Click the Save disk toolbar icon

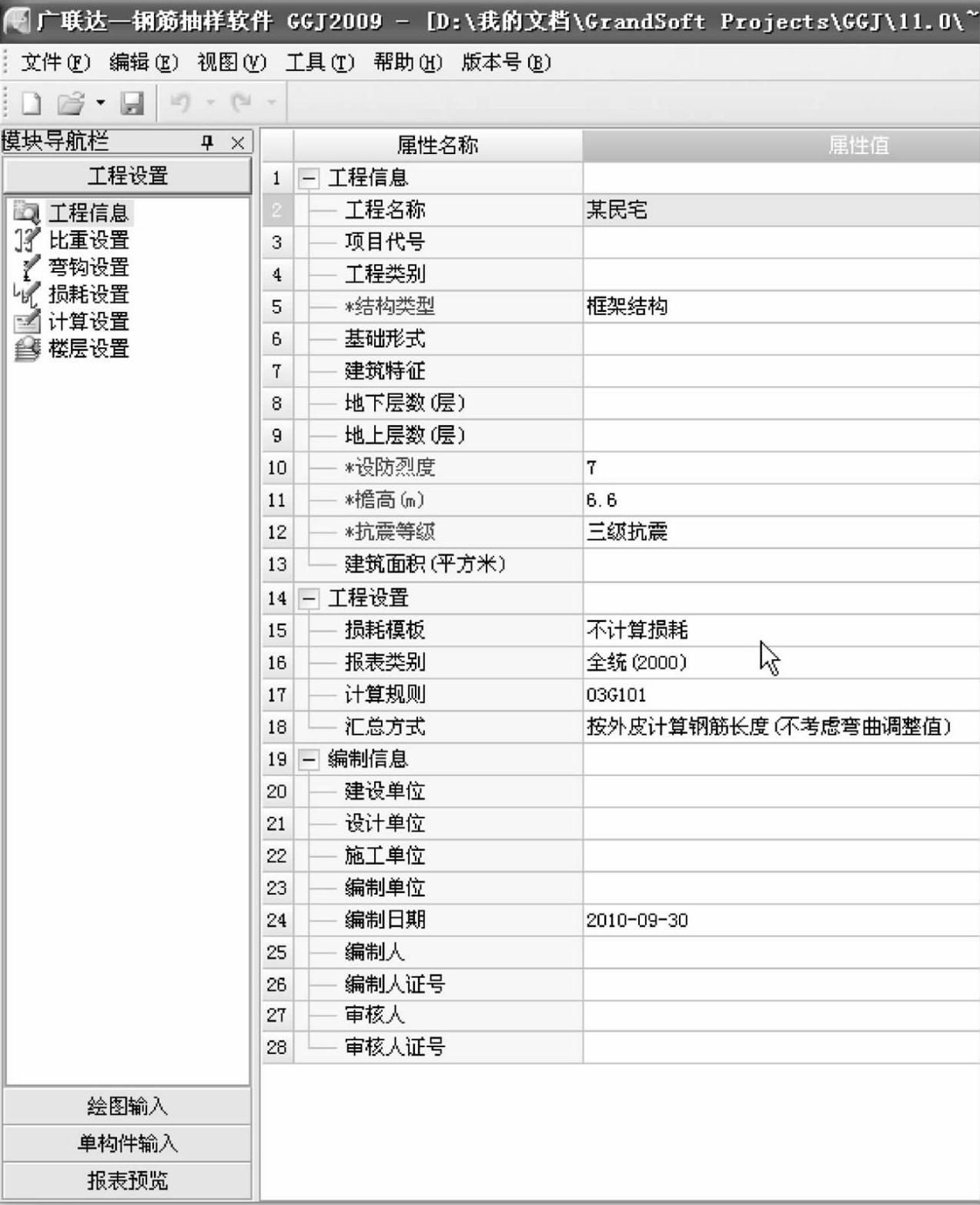click(x=132, y=102)
